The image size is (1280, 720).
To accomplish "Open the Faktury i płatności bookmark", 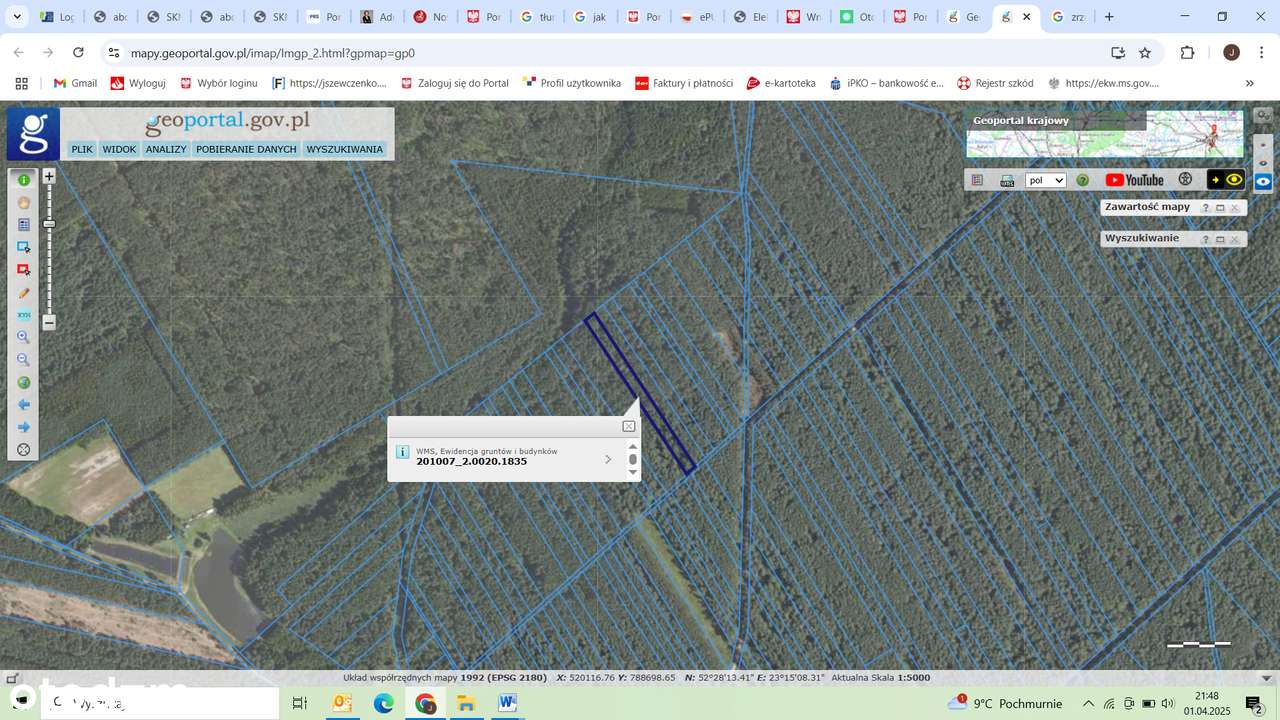I will [684, 83].
